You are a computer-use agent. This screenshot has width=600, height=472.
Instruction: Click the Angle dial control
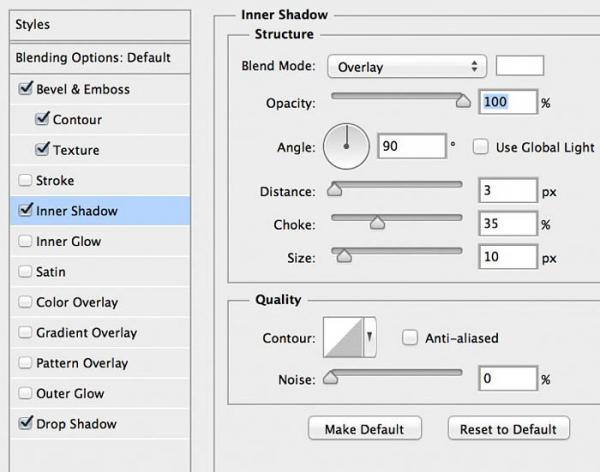pos(346,147)
